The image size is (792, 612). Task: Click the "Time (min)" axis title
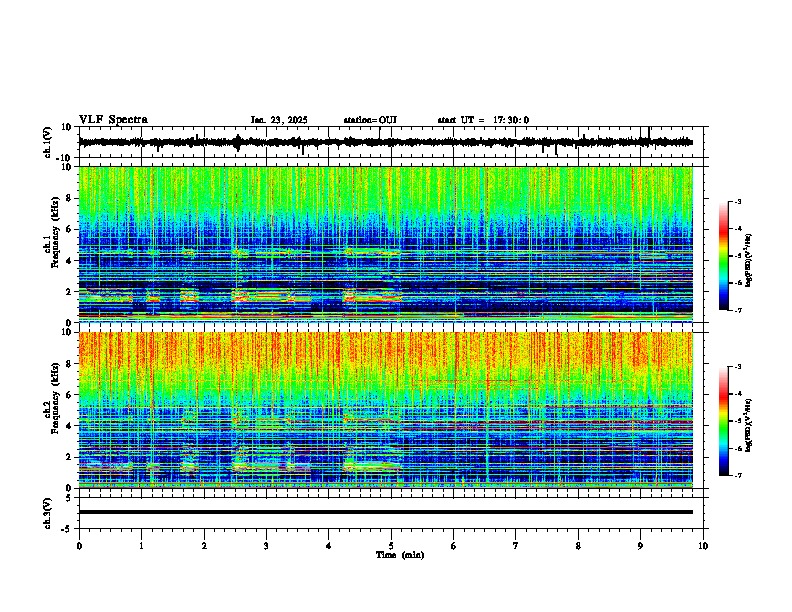click(x=400, y=555)
